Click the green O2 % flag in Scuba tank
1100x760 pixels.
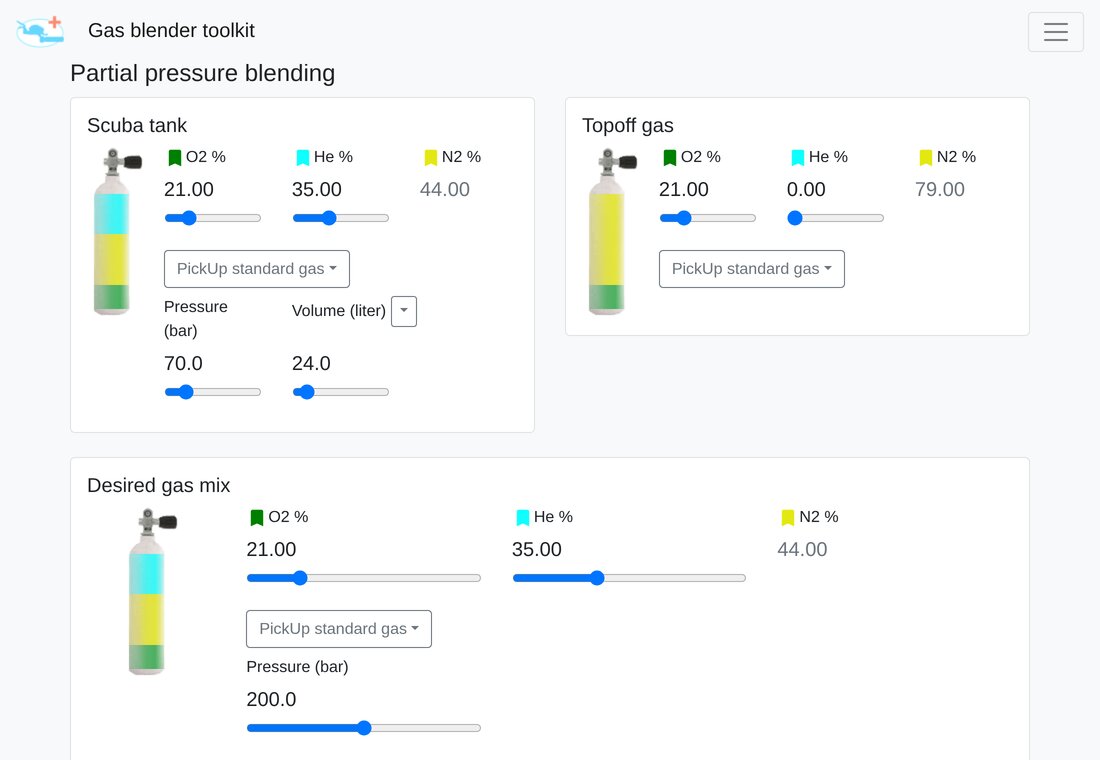[175, 157]
